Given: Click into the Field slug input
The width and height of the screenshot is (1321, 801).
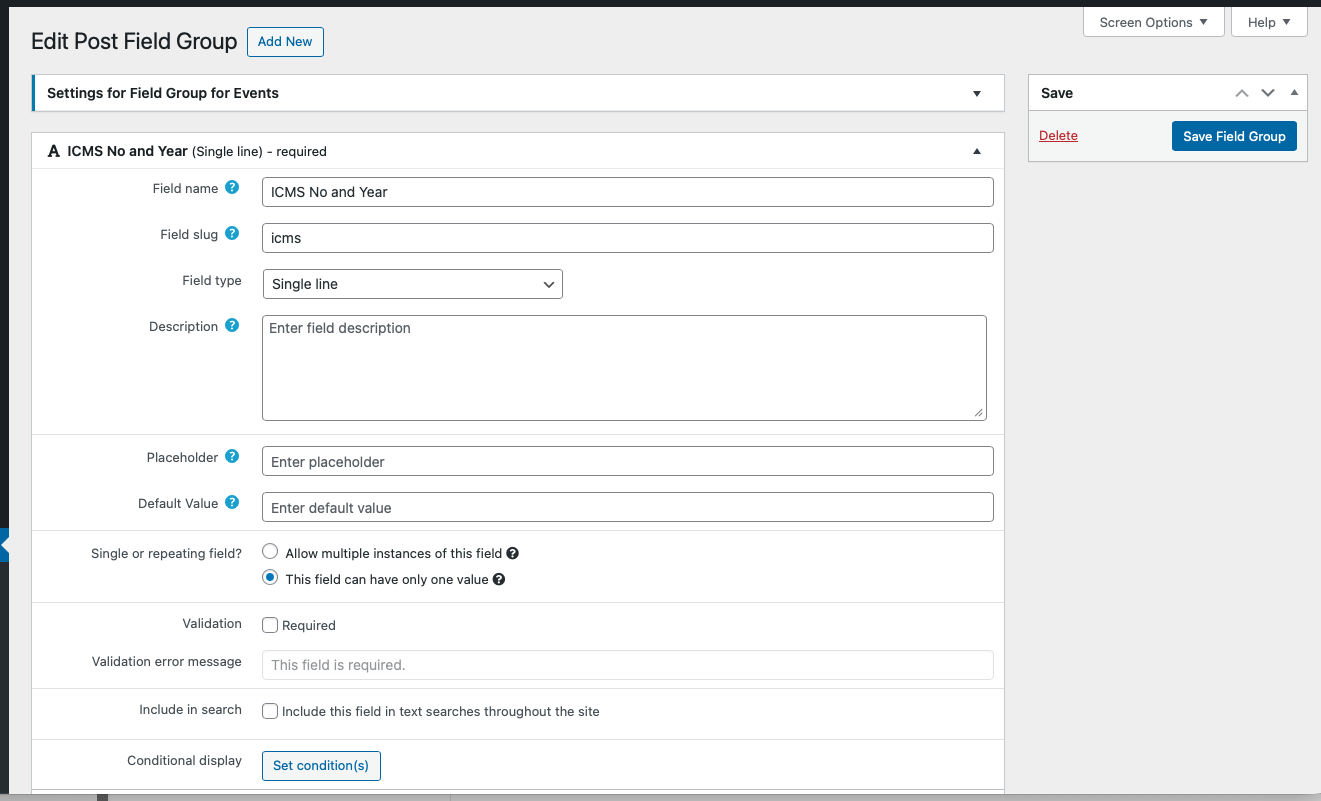Looking at the screenshot, I should point(628,238).
